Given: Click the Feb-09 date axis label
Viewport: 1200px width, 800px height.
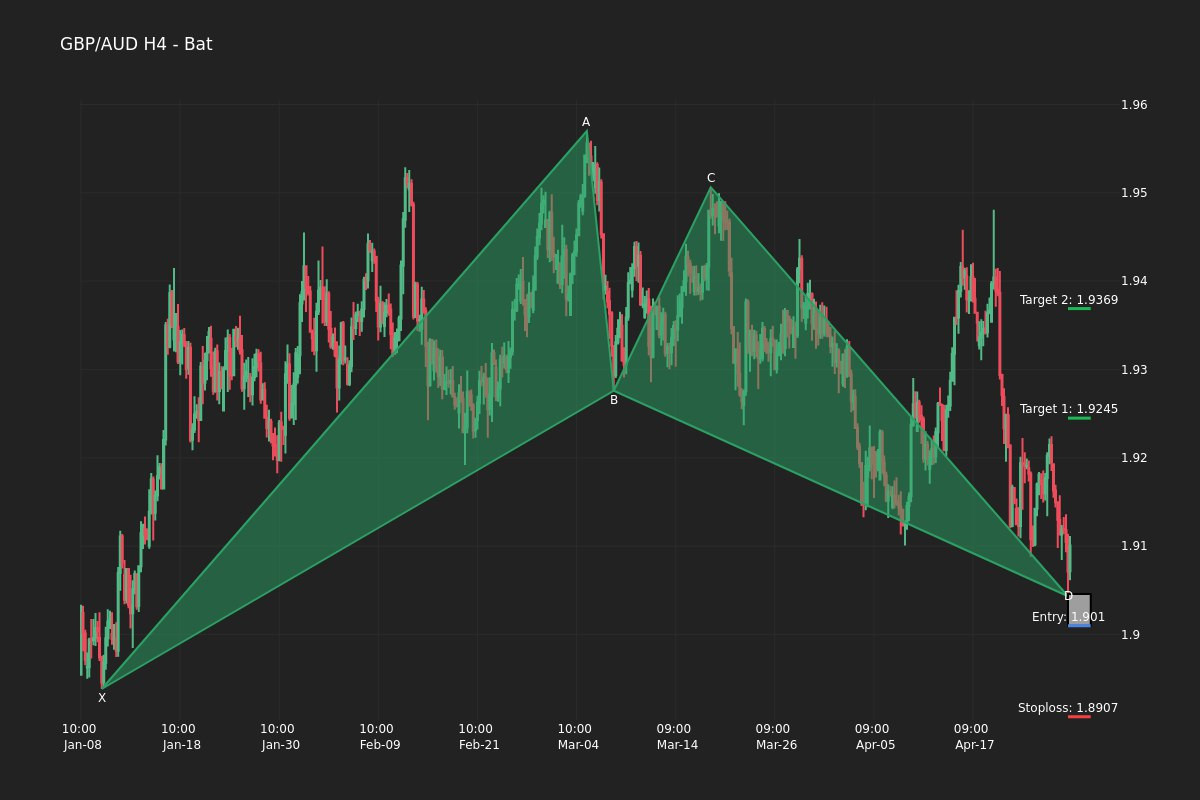Looking at the screenshot, I should [x=380, y=745].
